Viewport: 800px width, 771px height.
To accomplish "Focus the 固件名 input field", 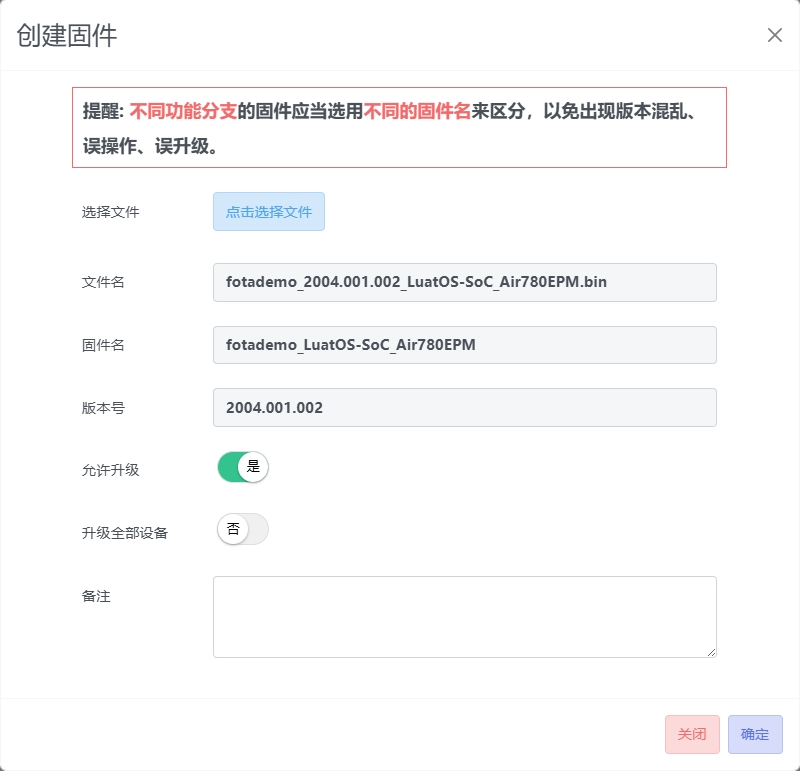I will [x=465, y=345].
